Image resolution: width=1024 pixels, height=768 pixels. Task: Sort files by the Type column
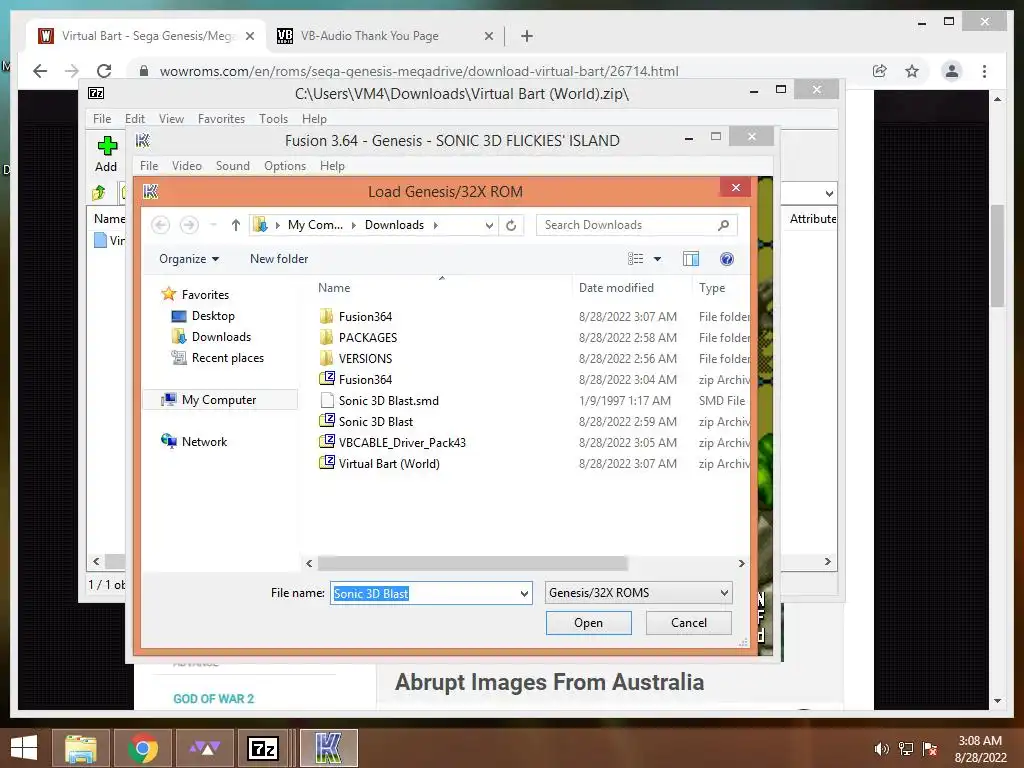(712, 288)
